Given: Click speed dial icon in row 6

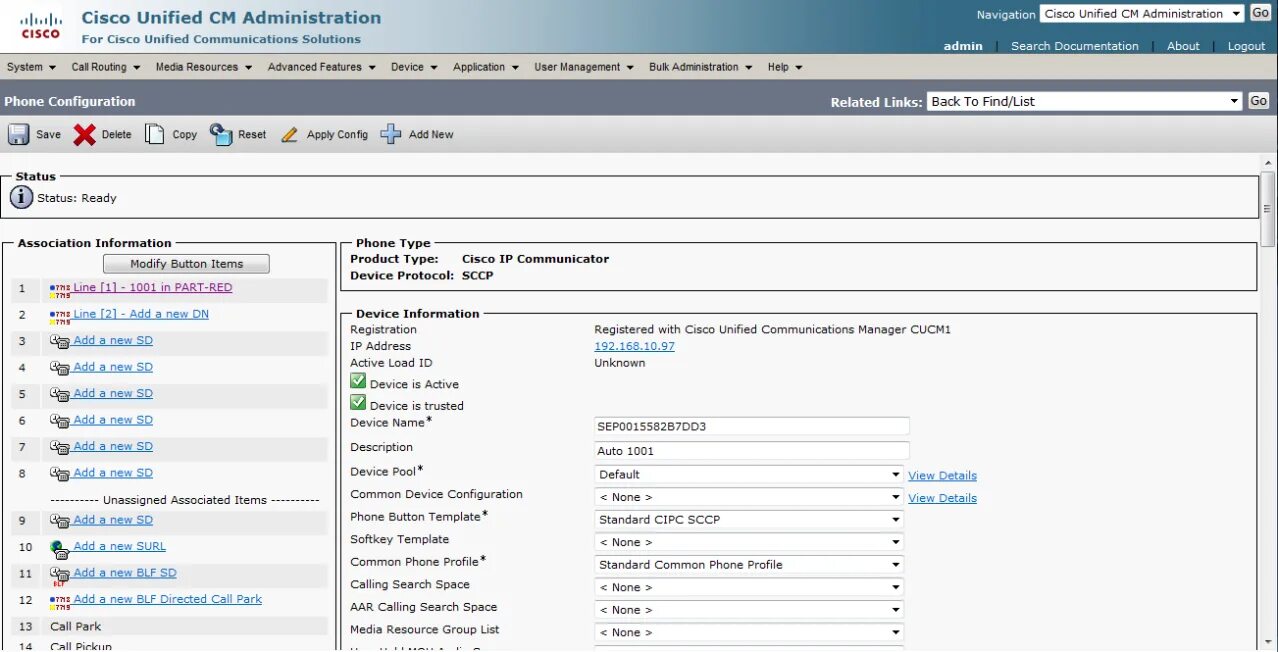Looking at the screenshot, I should tap(60, 421).
